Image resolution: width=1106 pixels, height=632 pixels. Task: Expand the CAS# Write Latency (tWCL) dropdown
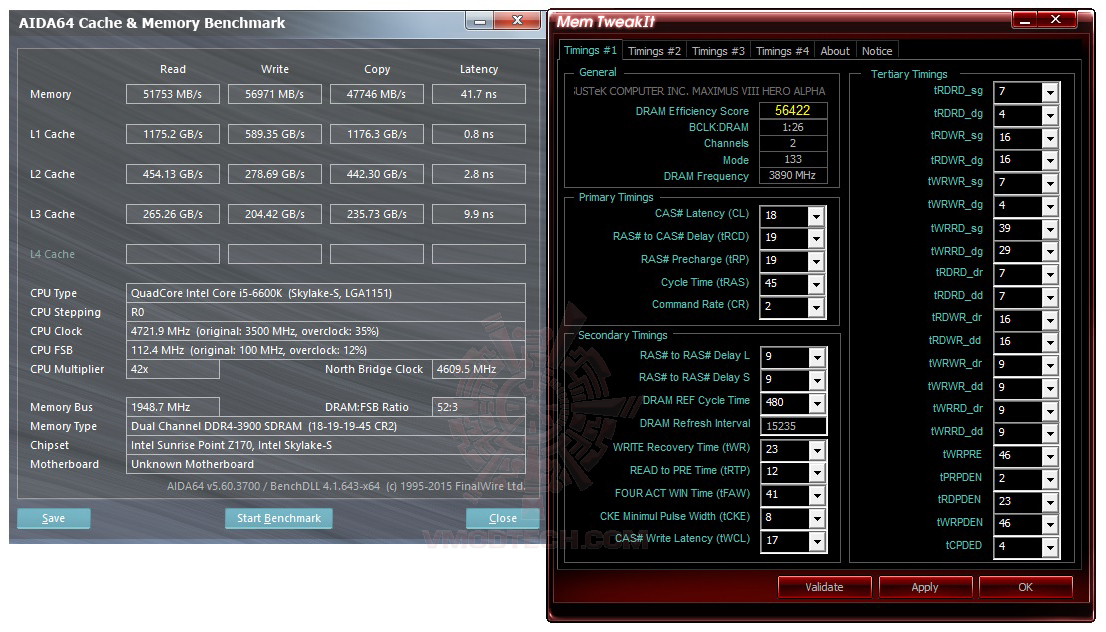click(817, 541)
